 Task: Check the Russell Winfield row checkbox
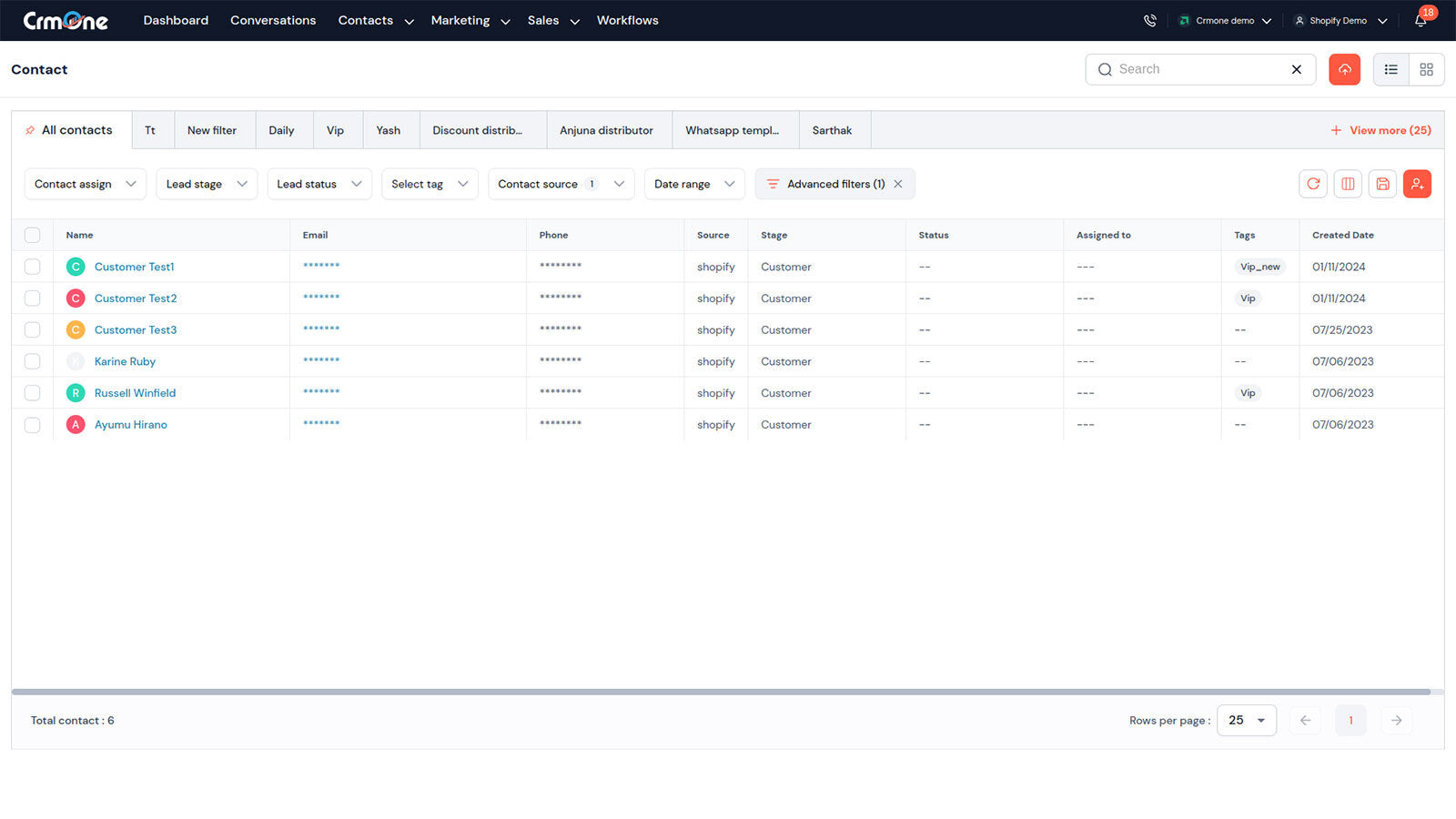[x=33, y=393]
